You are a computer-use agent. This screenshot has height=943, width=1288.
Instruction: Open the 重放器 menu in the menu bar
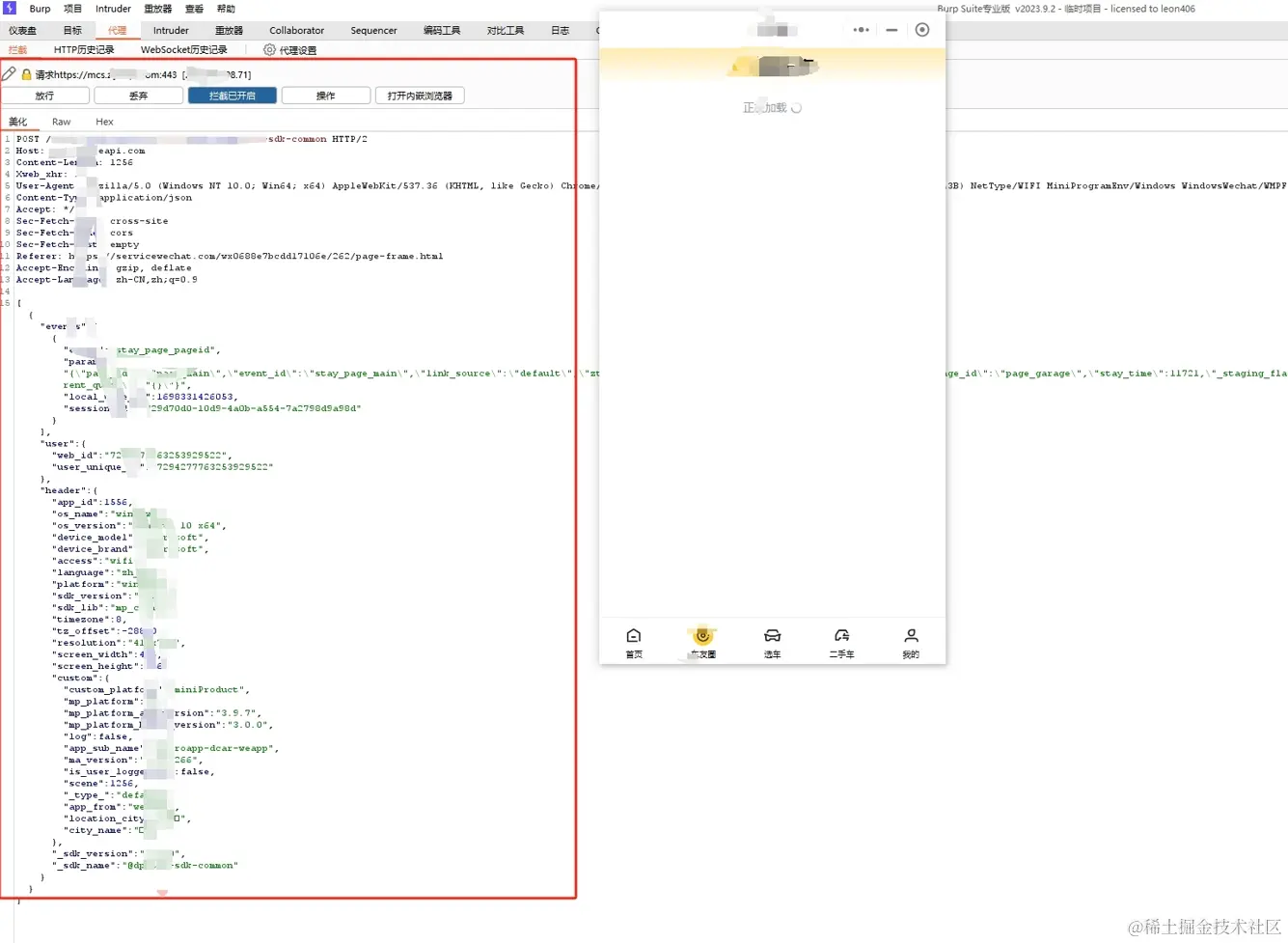click(157, 9)
